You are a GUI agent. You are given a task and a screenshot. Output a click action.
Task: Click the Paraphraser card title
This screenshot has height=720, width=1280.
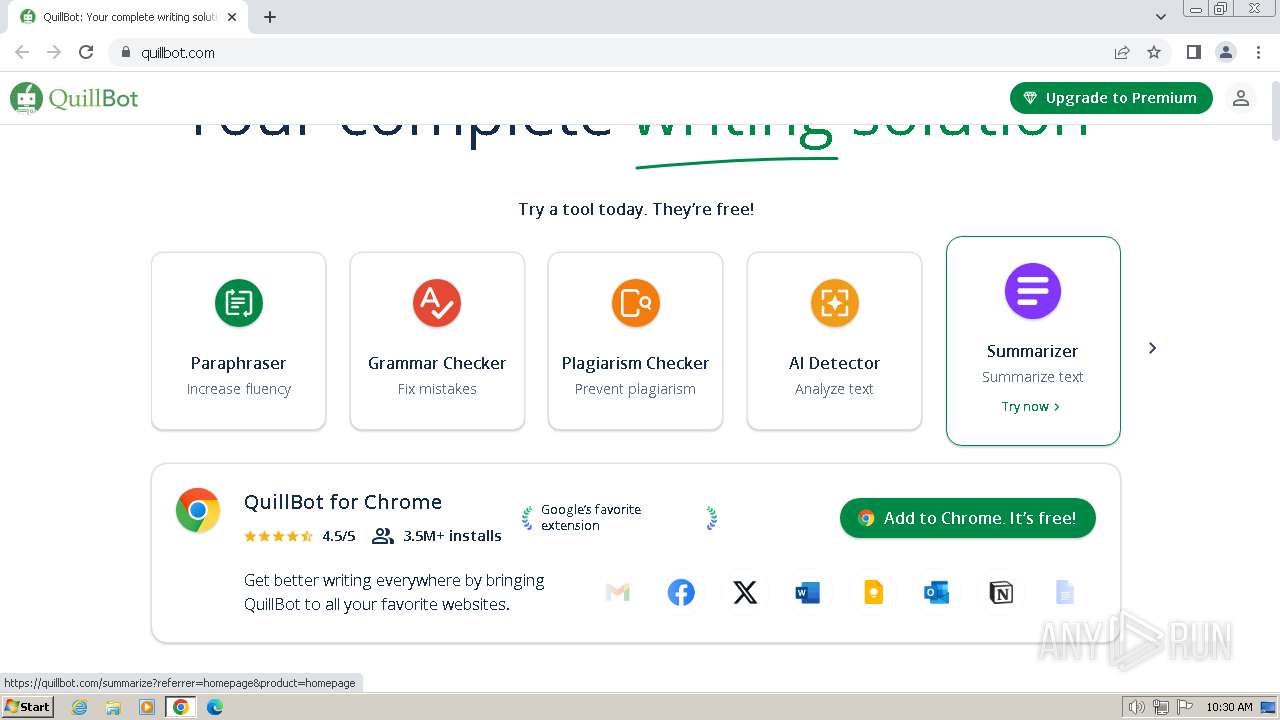238,363
